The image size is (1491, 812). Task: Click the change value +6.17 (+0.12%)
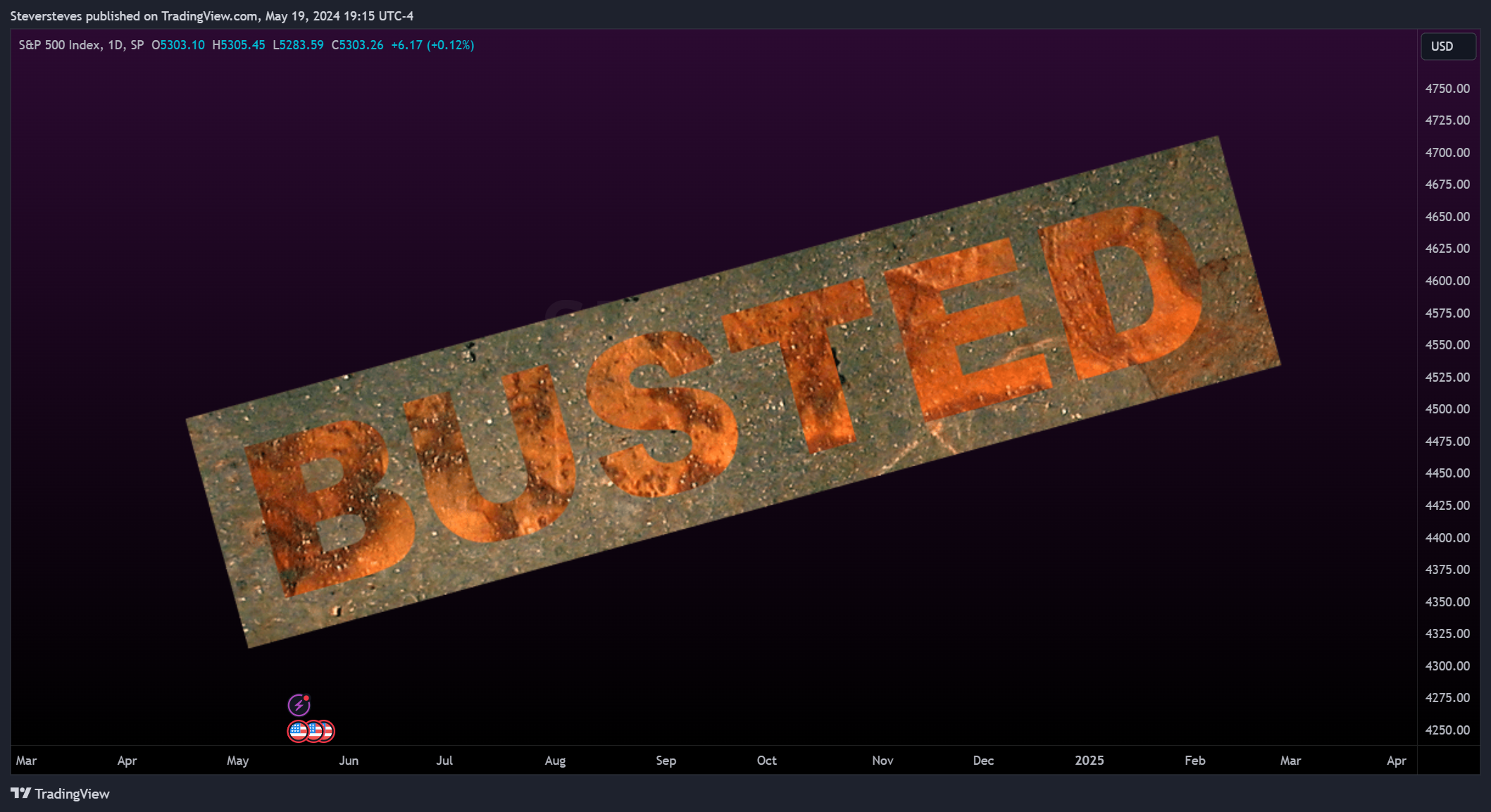coord(432,45)
